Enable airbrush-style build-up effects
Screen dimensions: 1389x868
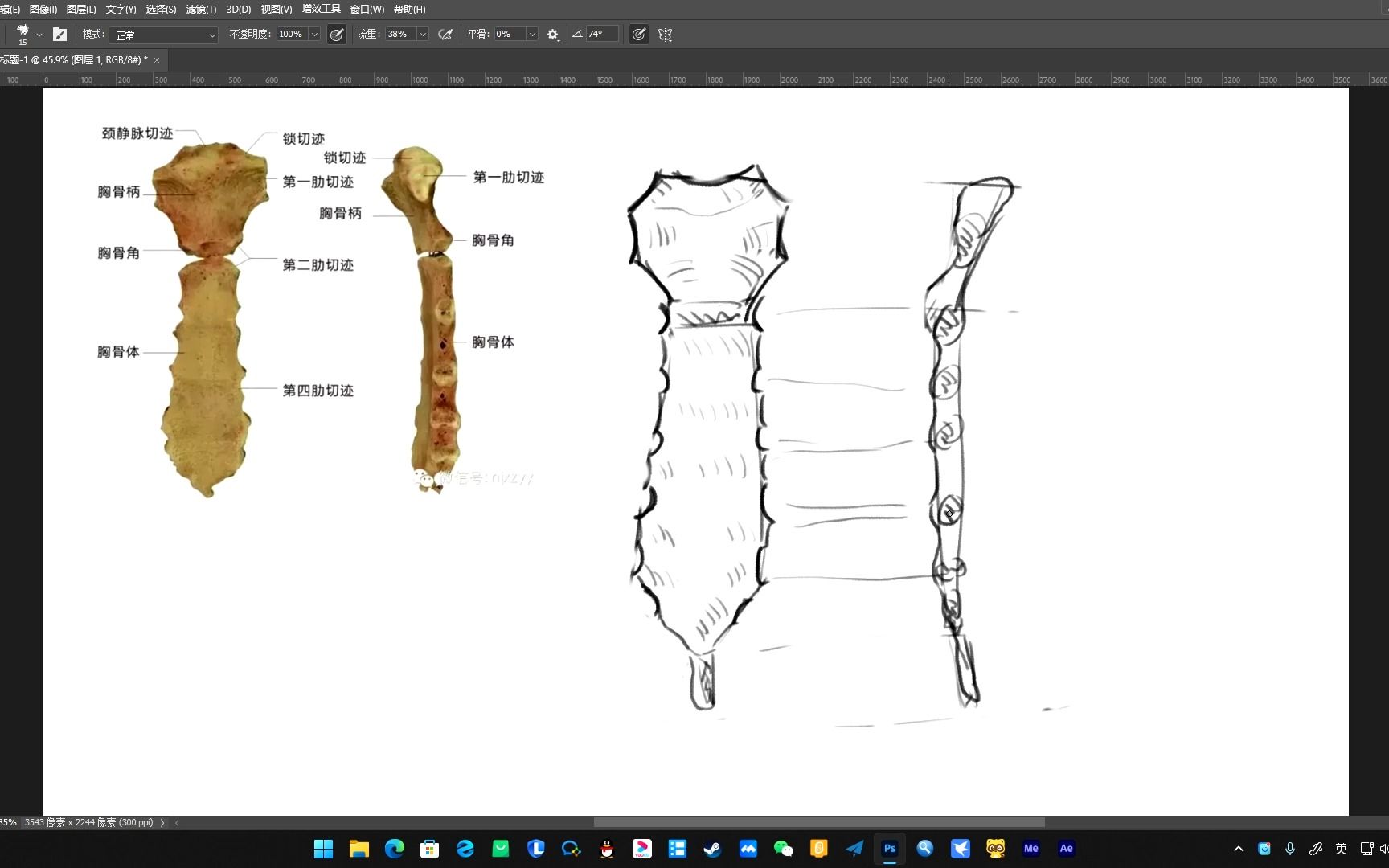click(x=445, y=34)
